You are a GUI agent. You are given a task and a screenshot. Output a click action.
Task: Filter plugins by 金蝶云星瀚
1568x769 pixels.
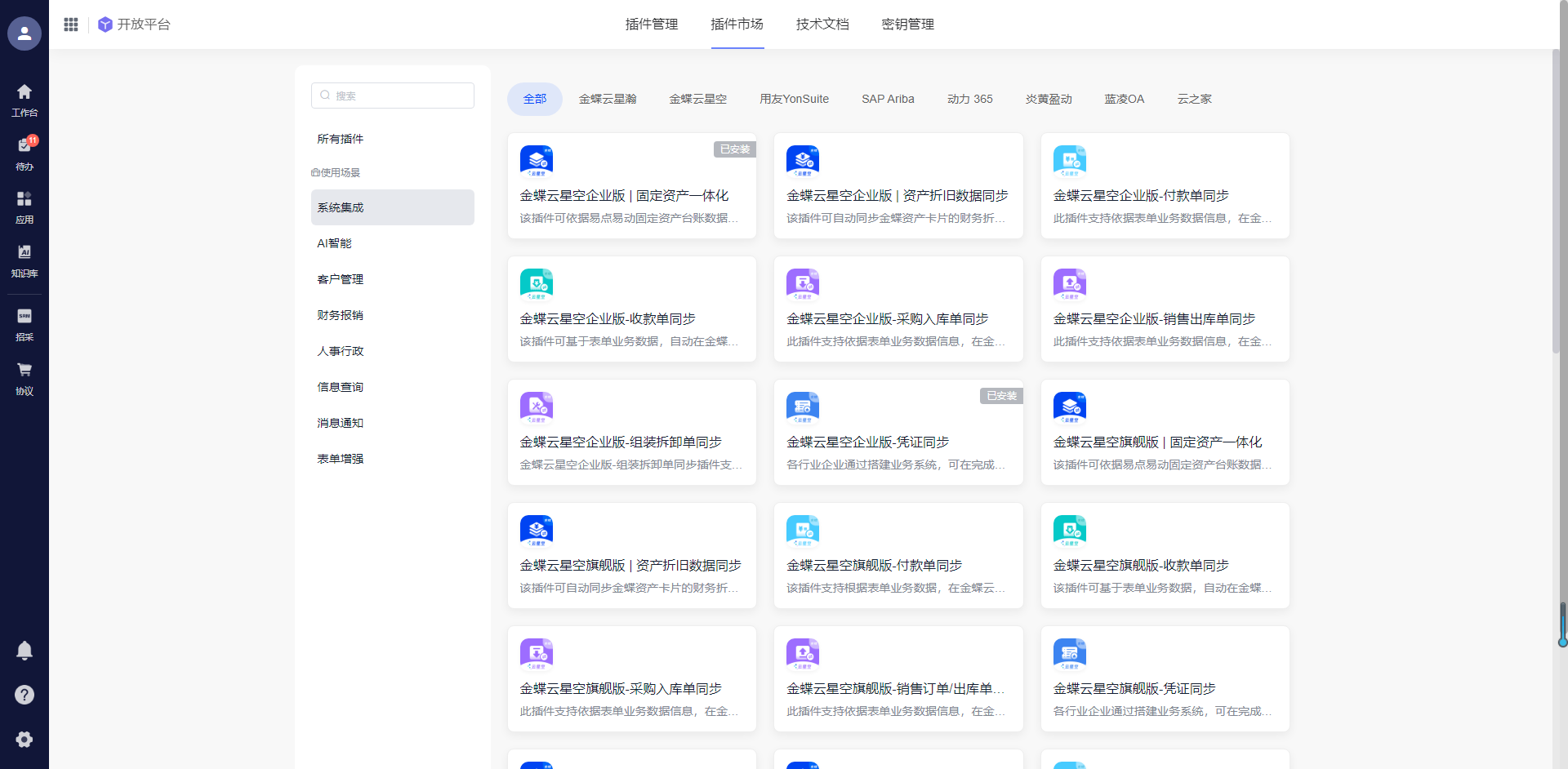pos(608,99)
